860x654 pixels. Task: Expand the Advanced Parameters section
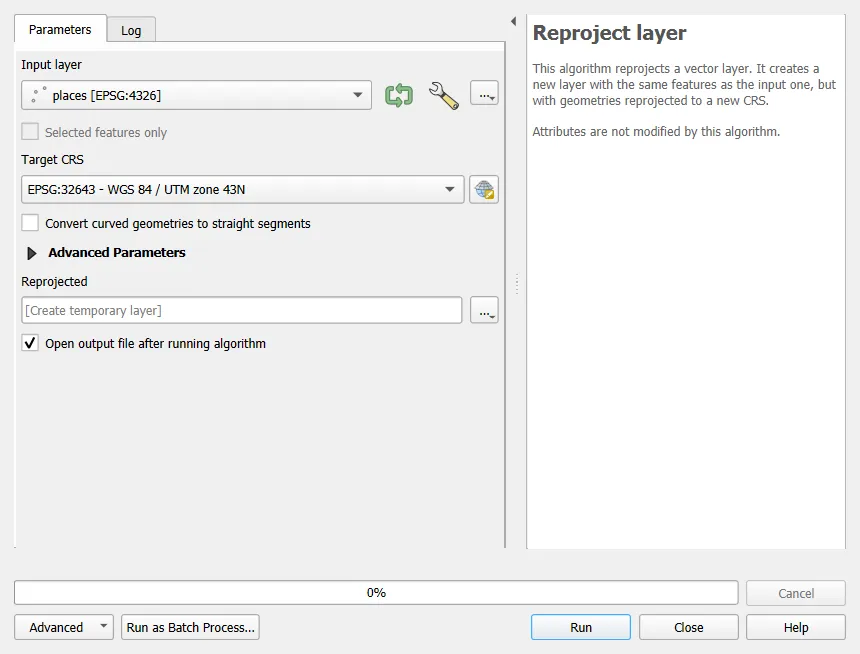(32, 253)
